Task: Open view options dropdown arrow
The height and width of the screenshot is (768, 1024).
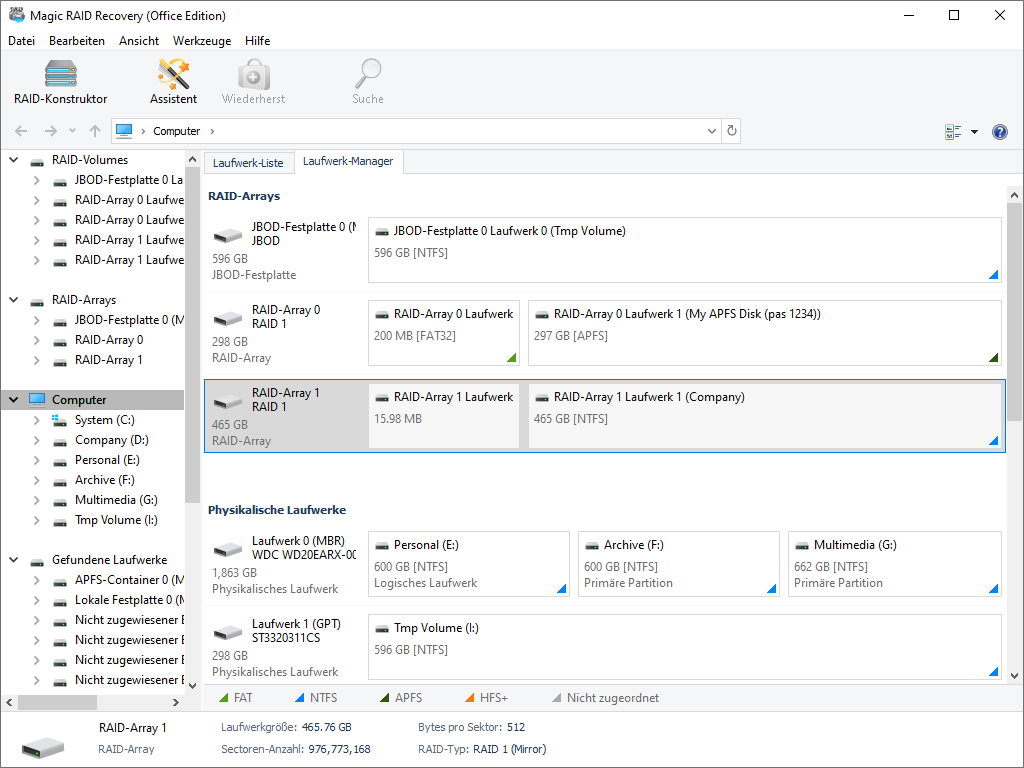Action: tap(974, 131)
